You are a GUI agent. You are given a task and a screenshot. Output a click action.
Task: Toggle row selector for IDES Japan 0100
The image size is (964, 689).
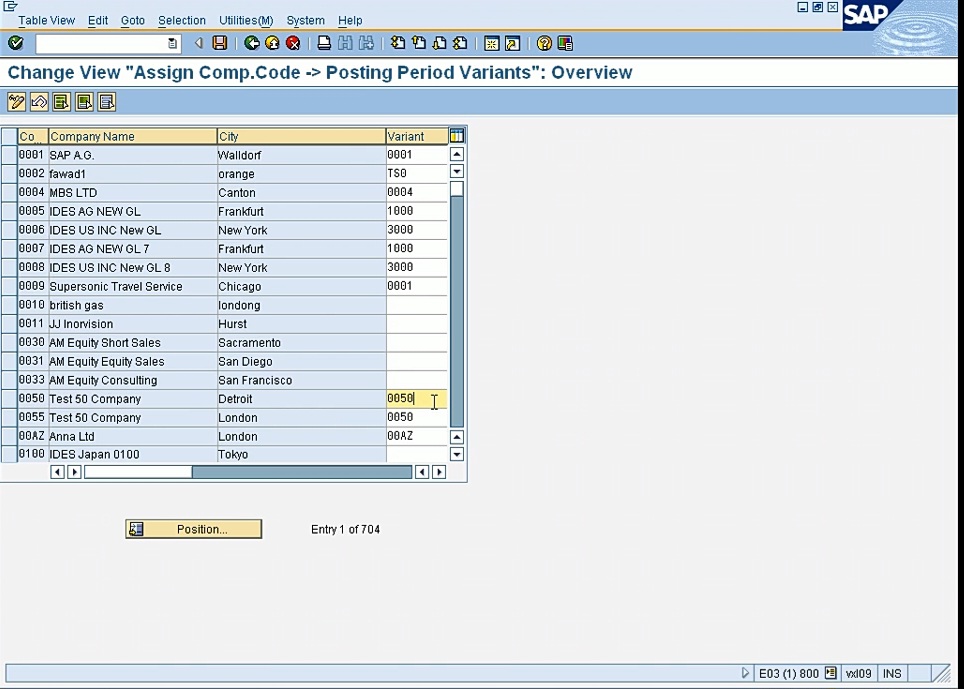tap(9, 454)
